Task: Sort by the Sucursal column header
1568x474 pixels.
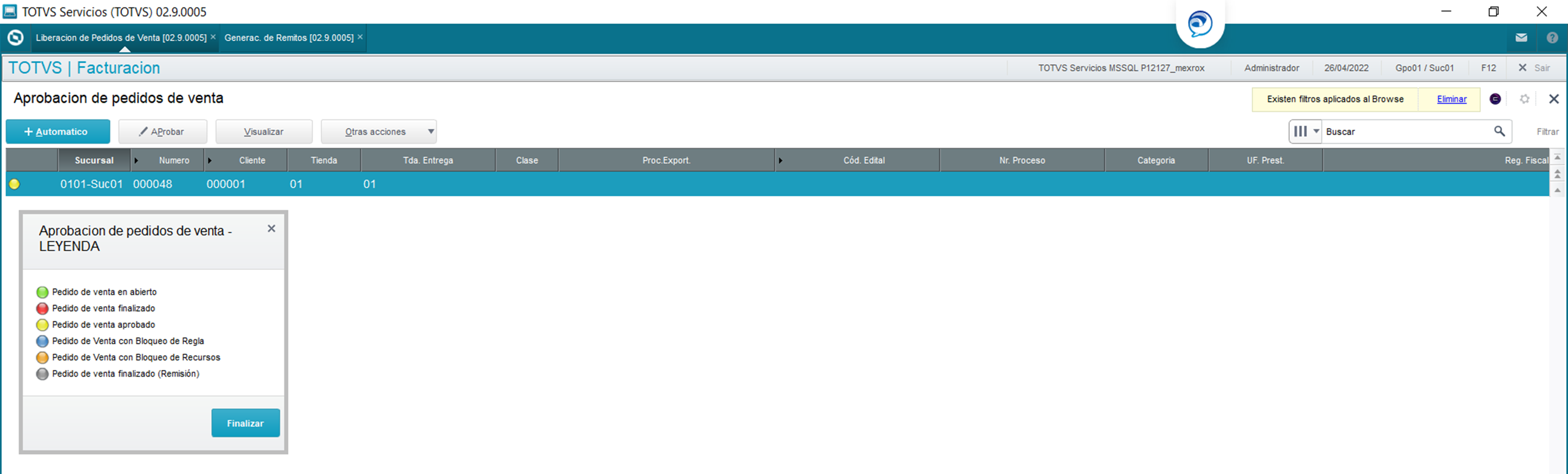Action: 95,160
